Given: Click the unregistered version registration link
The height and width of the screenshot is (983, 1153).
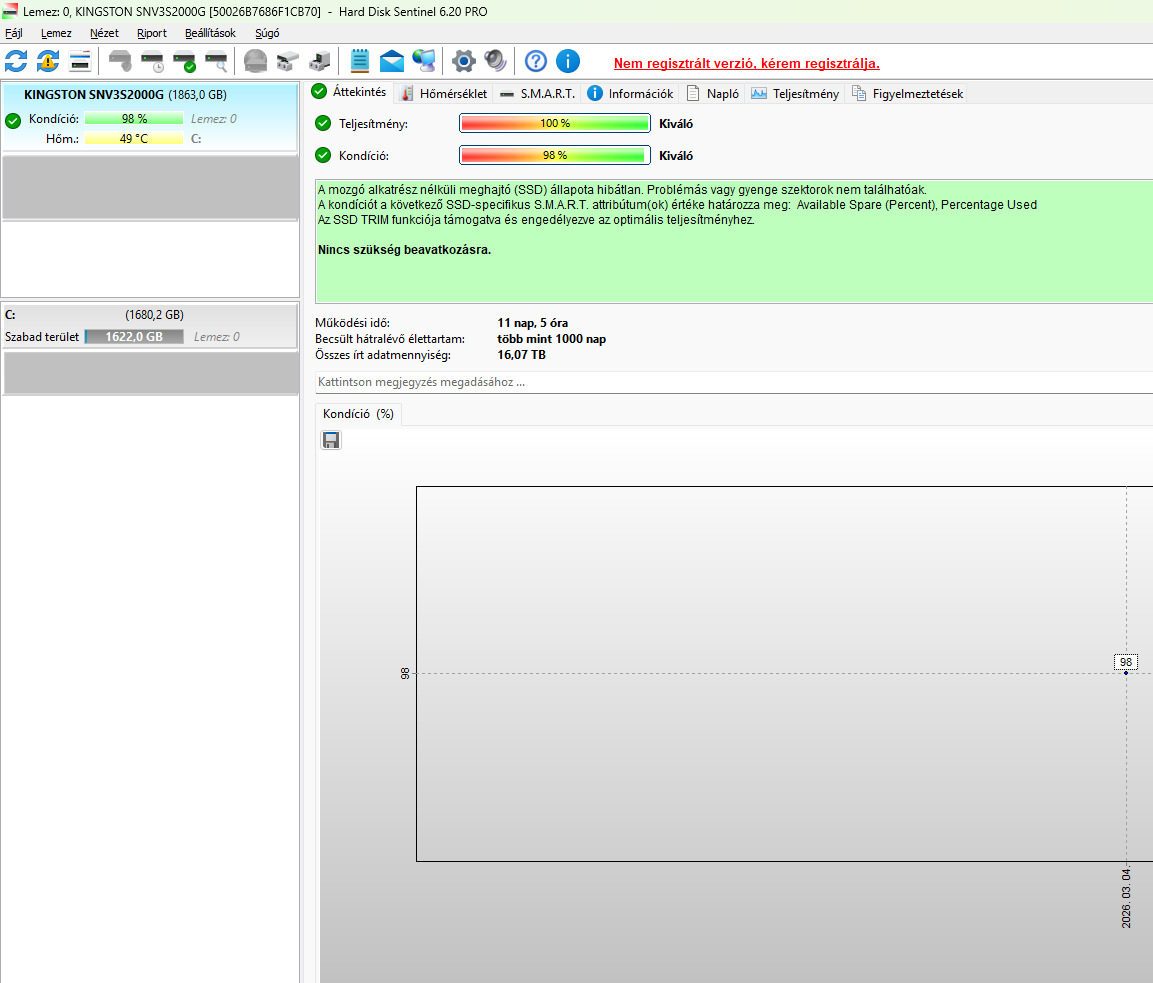Looking at the screenshot, I should coord(746,63).
